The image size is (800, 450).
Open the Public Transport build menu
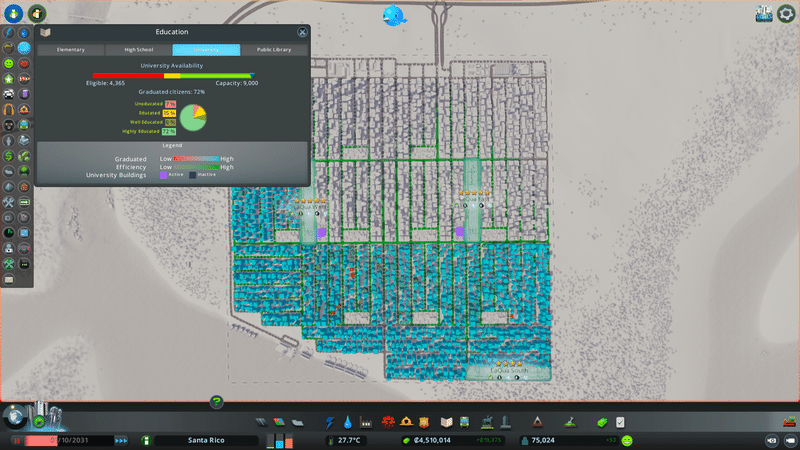point(465,422)
